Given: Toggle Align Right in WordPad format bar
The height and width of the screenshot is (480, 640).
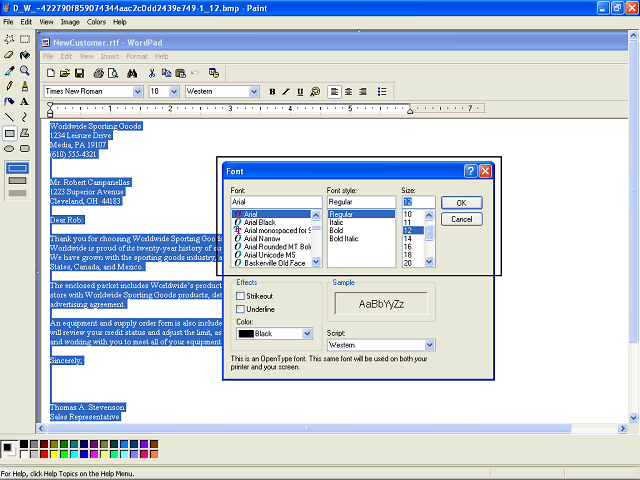Looking at the screenshot, I should click(x=362, y=91).
